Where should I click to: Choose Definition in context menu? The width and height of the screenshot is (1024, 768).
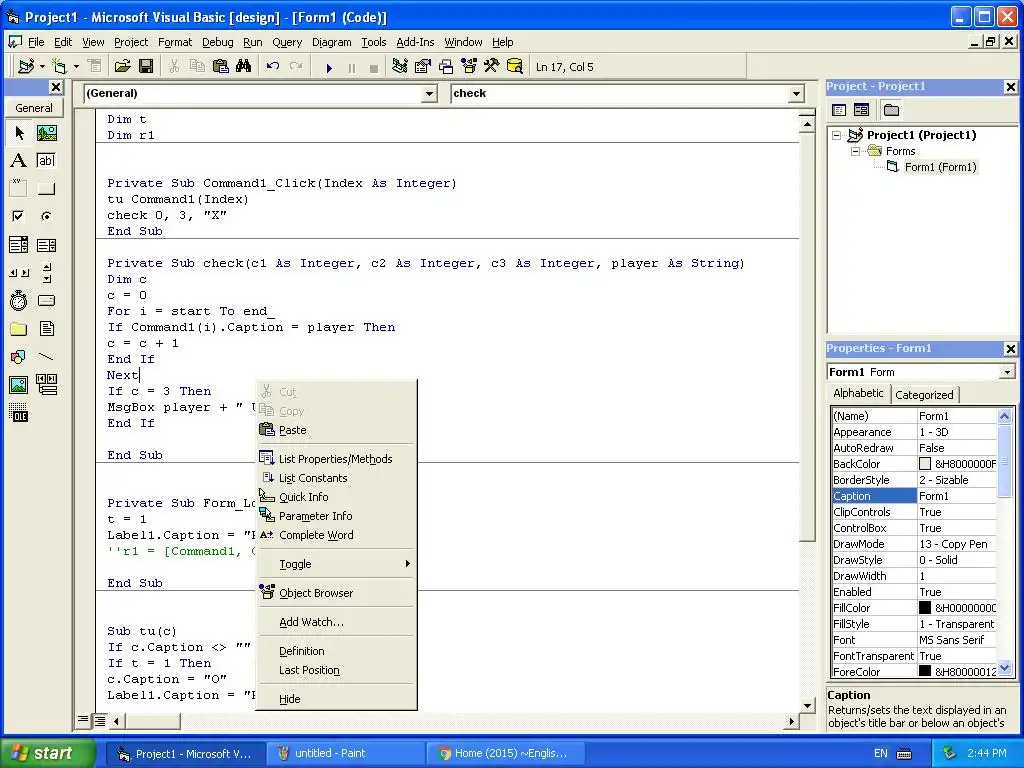click(336, 651)
